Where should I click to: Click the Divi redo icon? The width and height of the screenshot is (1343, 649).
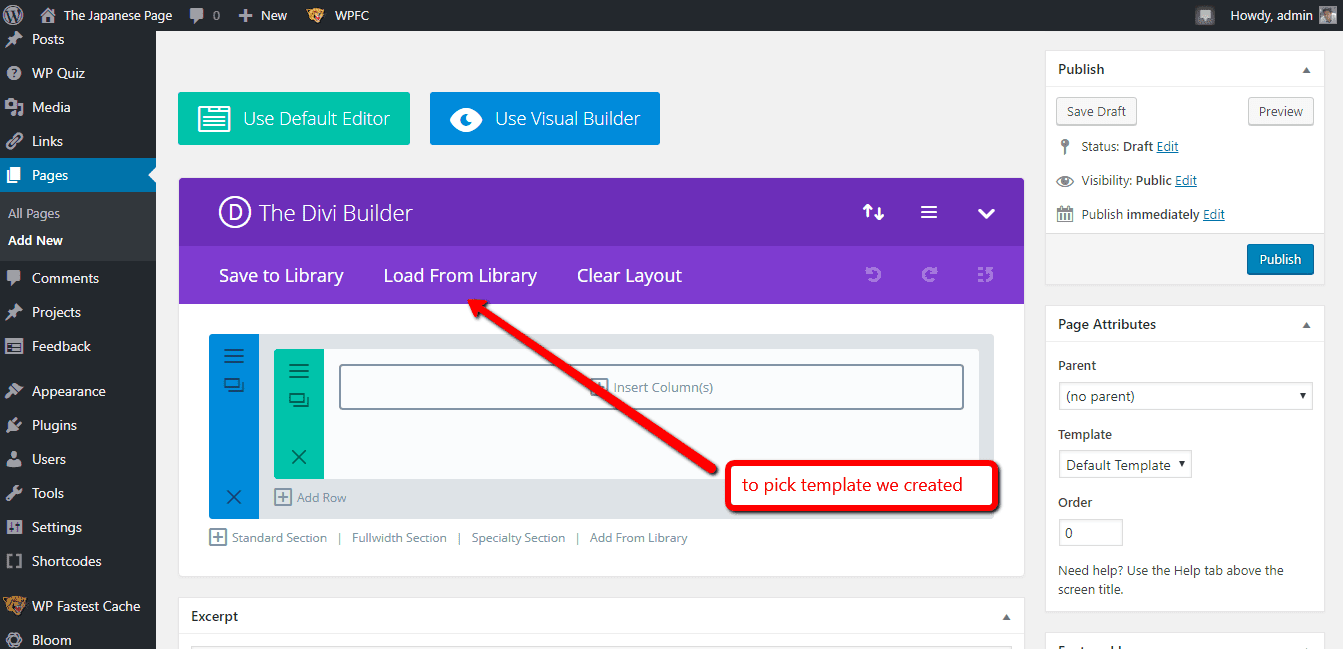(x=929, y=274)
